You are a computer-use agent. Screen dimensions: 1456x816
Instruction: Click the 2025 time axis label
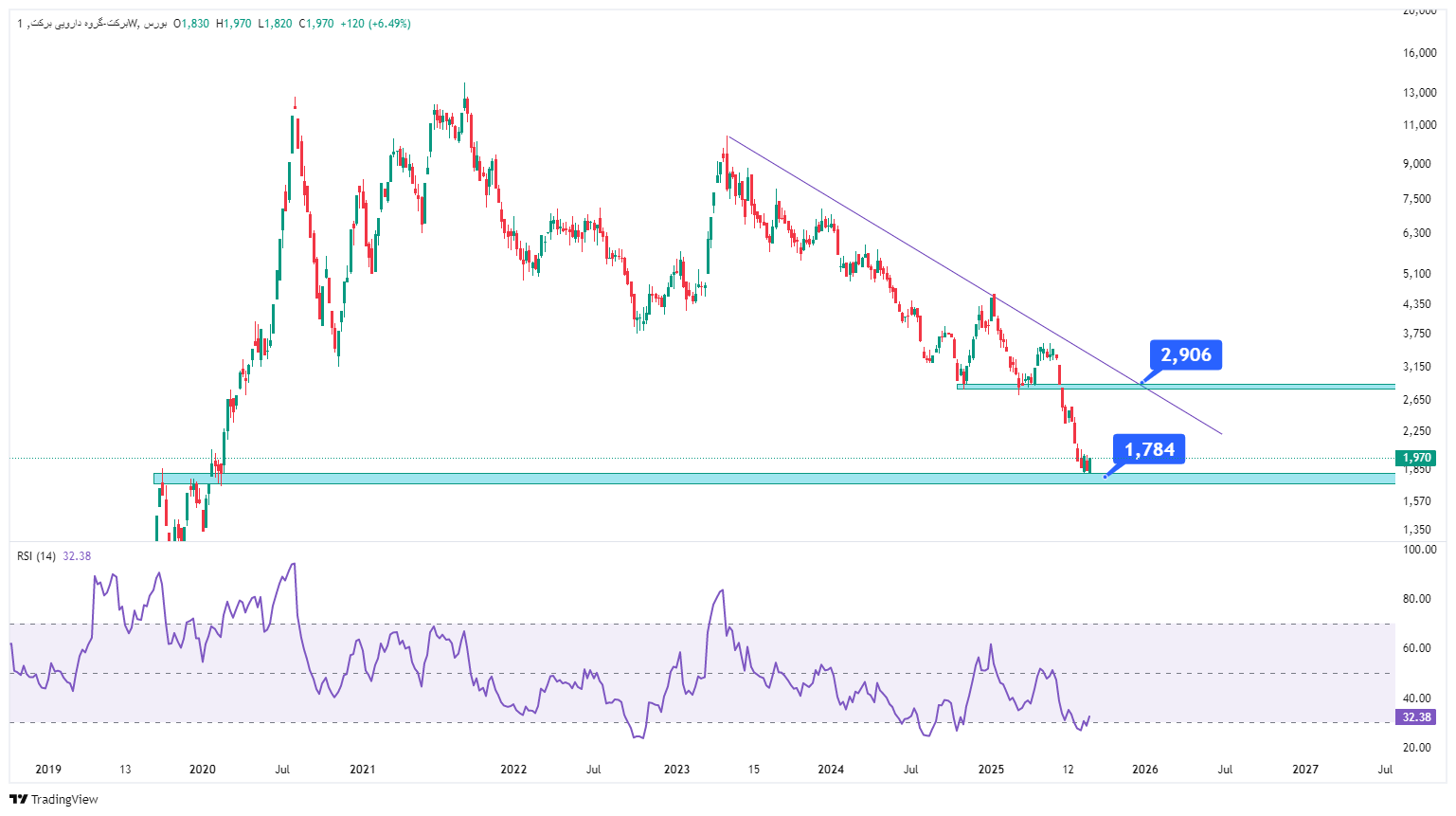[x=991, y=770]
